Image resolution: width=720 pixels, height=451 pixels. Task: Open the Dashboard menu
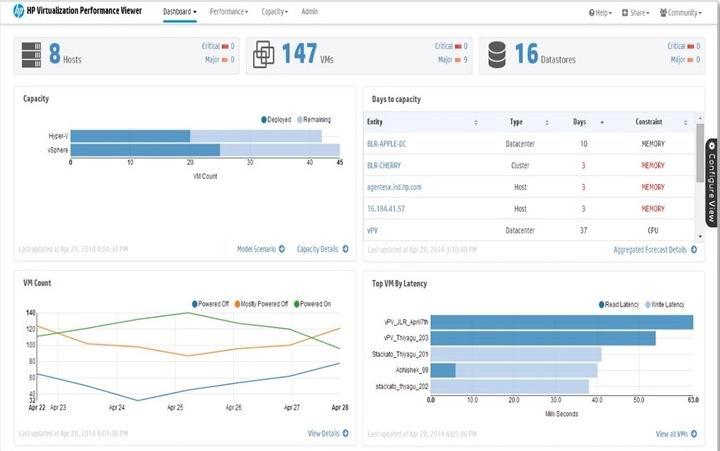pyautogui.click(x=180, y=12)
